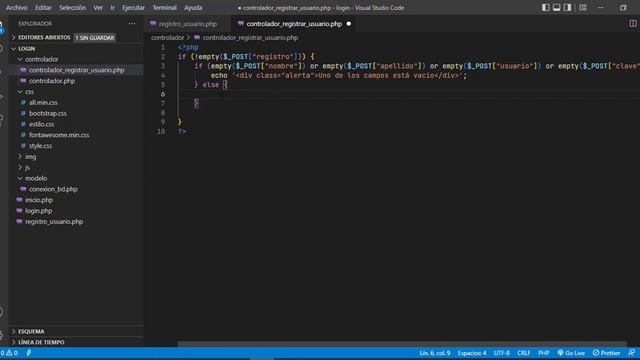Open Ejecutar menu

tap(133, 8)
